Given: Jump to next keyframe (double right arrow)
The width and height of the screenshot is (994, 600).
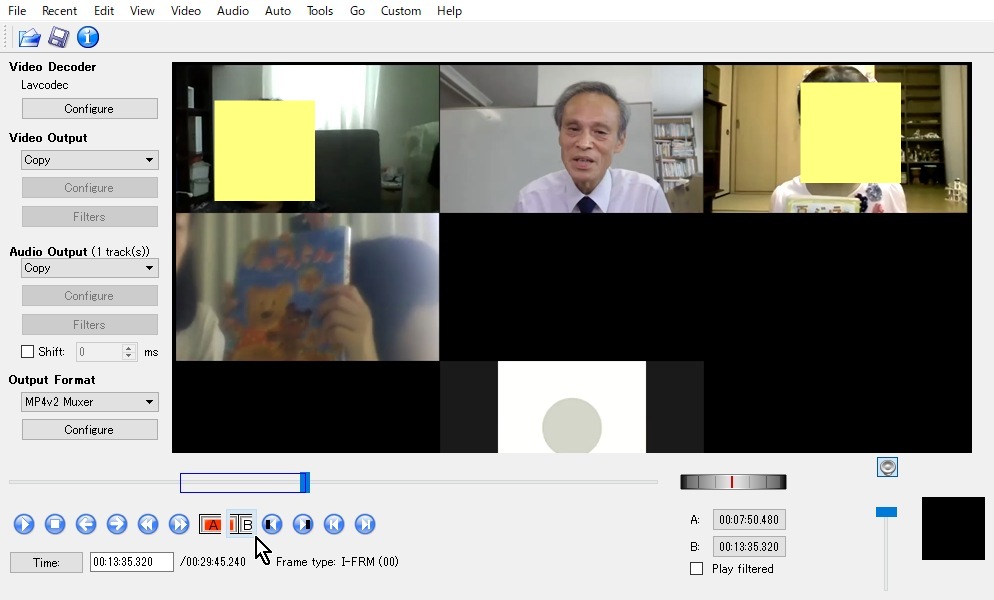Looking at the screenshot, I should click(179, 524).
